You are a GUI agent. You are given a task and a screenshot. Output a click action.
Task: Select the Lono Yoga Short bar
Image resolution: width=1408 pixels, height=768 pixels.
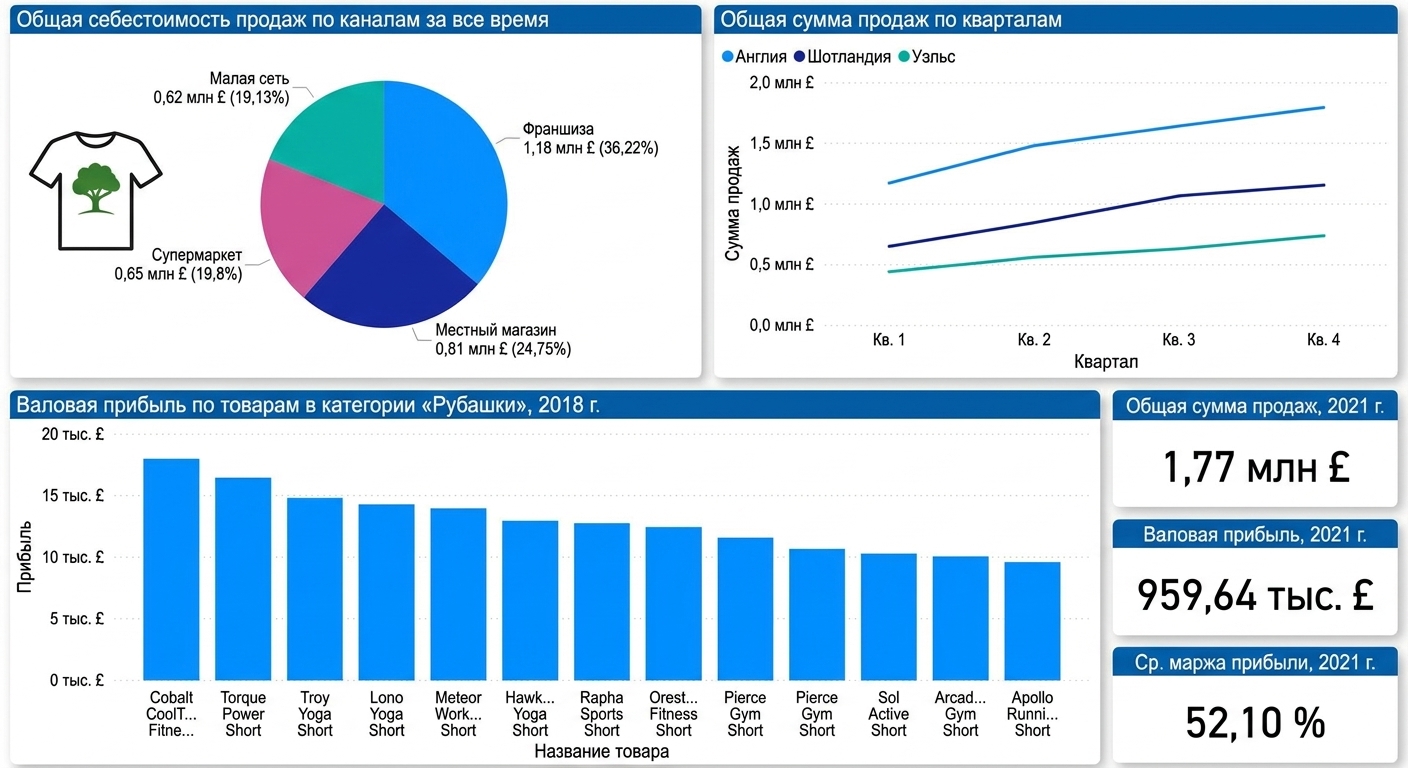tap(386, 593)
